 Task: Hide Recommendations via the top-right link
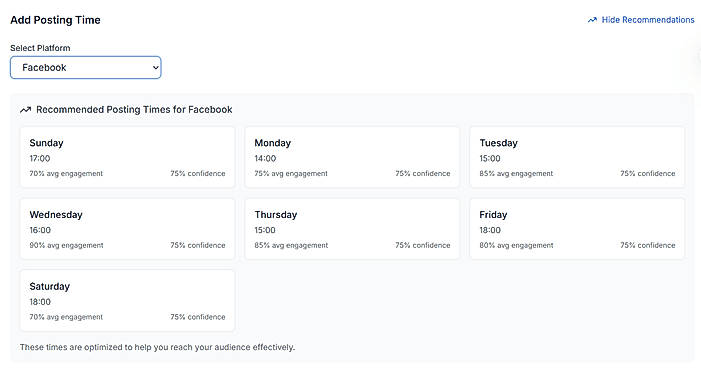point(641,20)
